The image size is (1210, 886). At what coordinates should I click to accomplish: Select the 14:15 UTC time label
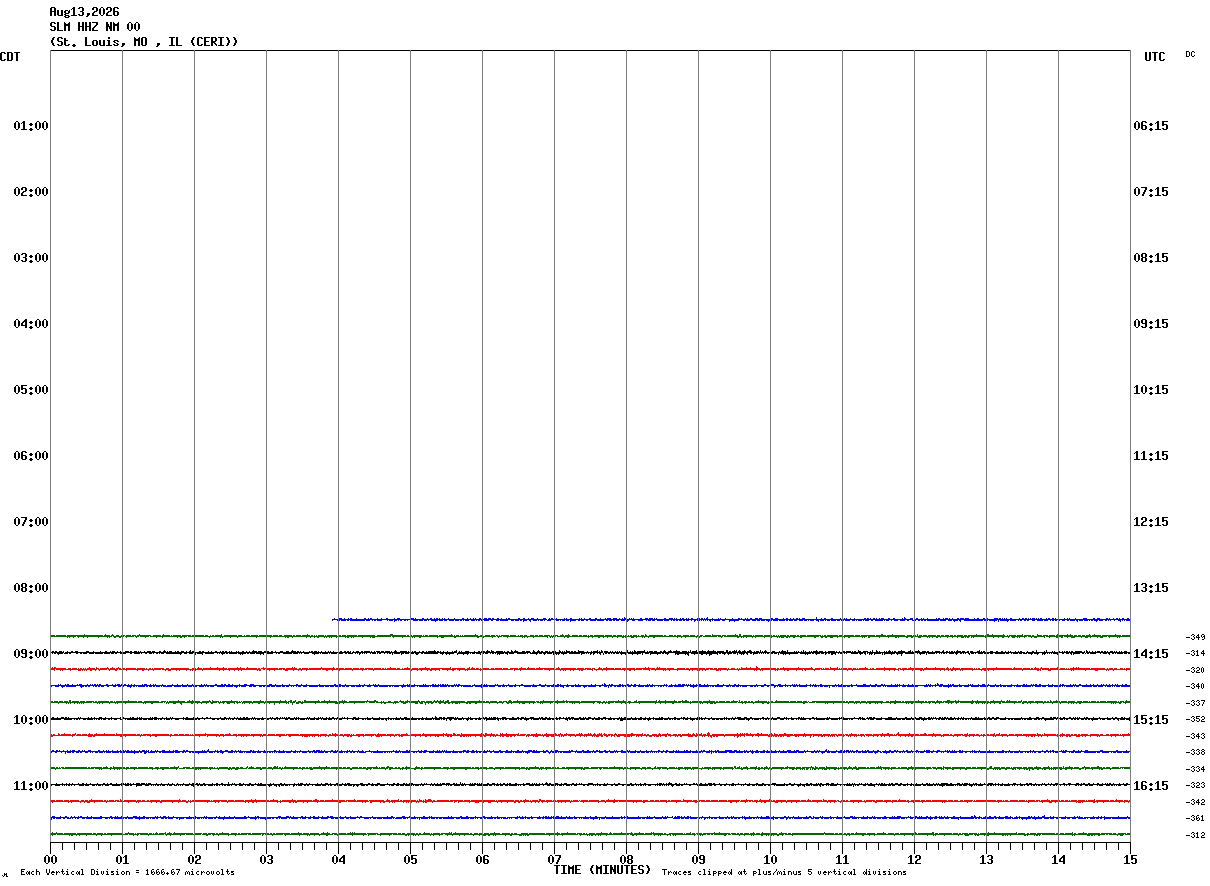click(1151, 654)
